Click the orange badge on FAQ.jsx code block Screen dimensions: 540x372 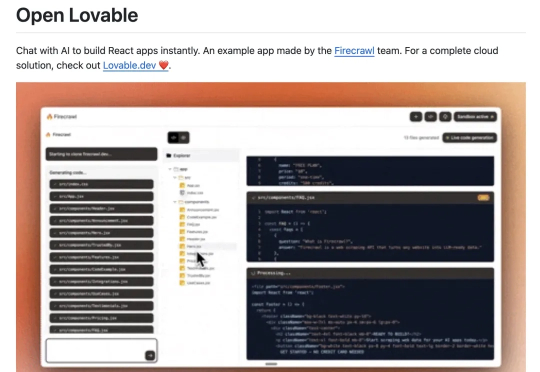(483, 198)
